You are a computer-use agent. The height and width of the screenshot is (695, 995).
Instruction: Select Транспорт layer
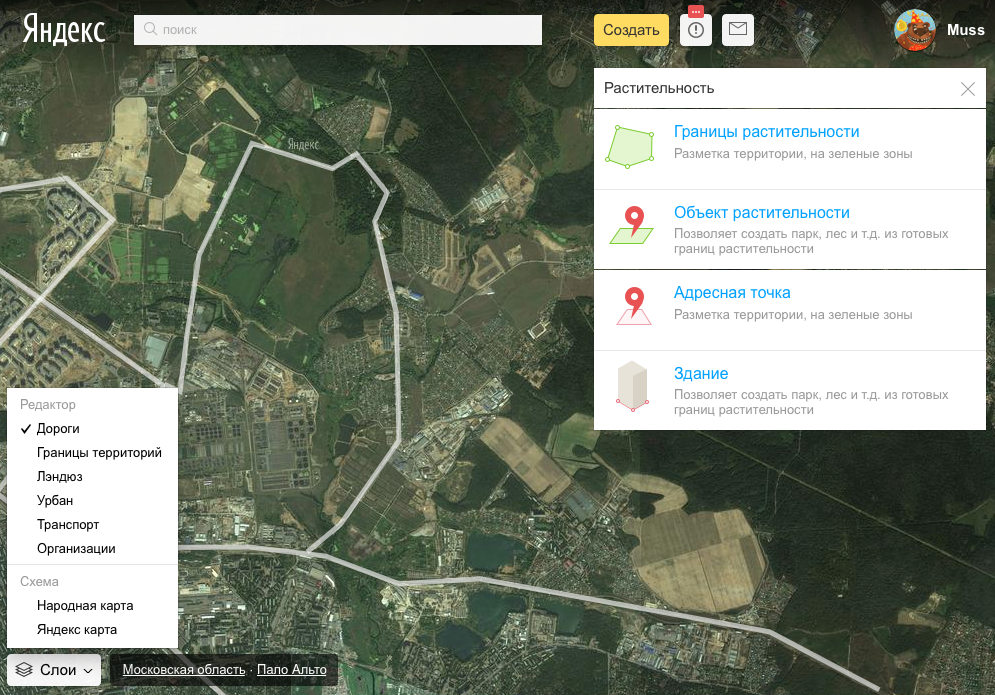[68, 525]
